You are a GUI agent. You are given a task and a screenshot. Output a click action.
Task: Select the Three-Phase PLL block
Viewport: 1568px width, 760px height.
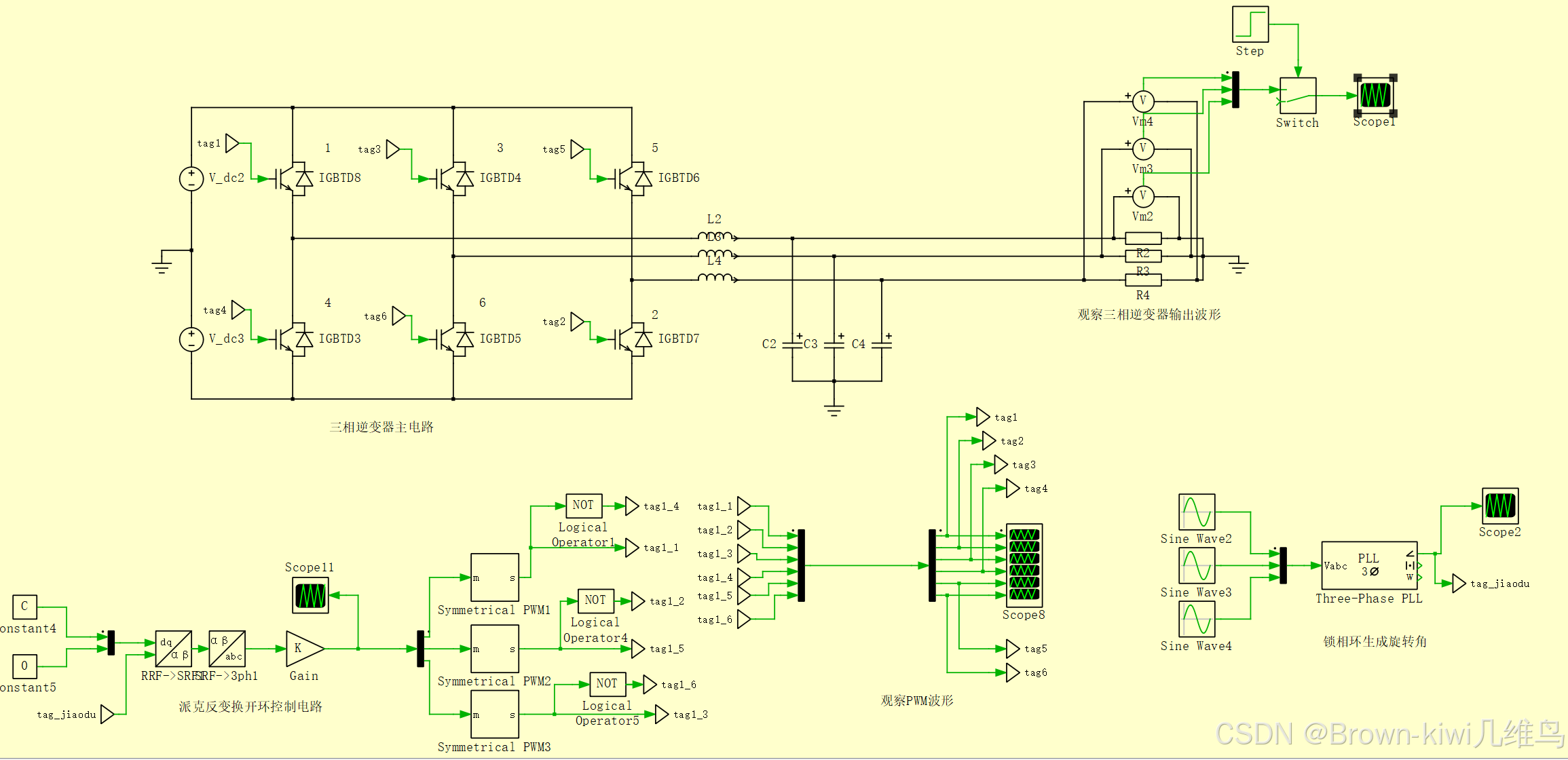[x=1368, y=565]
